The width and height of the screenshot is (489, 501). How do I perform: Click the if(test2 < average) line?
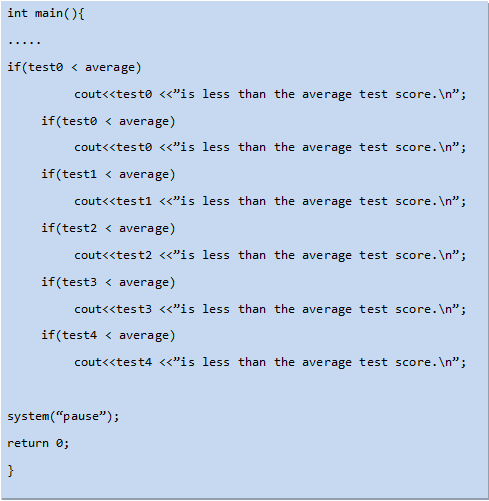click(108, 229)
